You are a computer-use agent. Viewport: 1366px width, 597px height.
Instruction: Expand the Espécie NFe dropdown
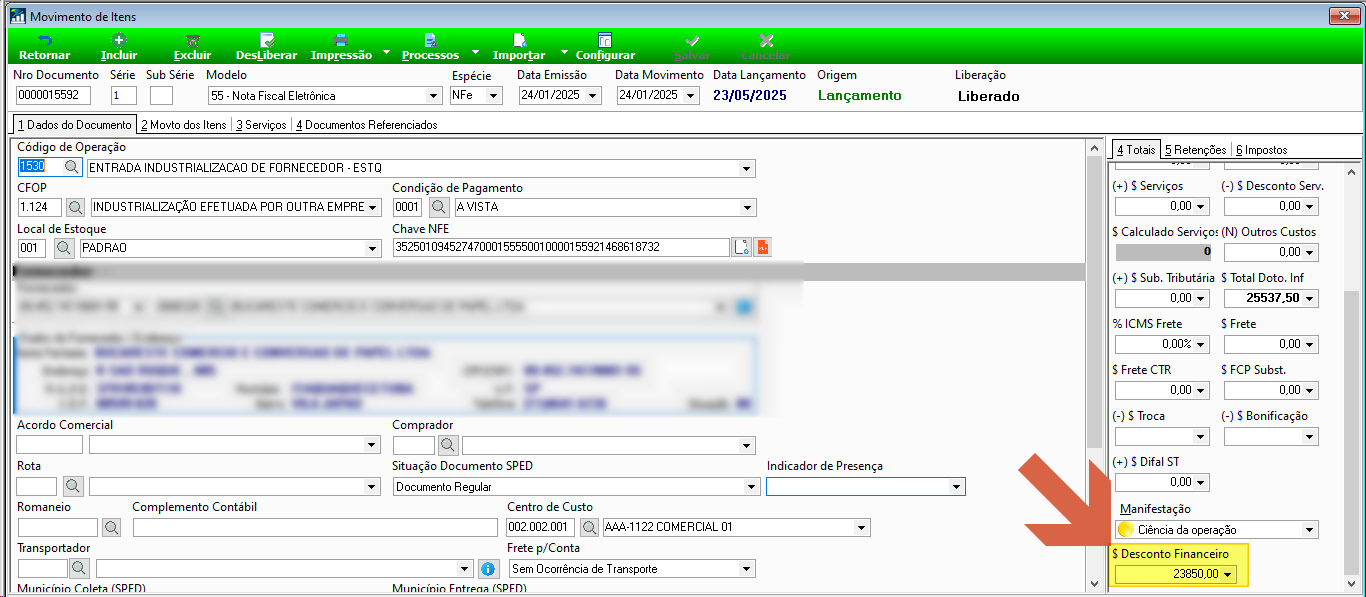(x=494, y=96)
